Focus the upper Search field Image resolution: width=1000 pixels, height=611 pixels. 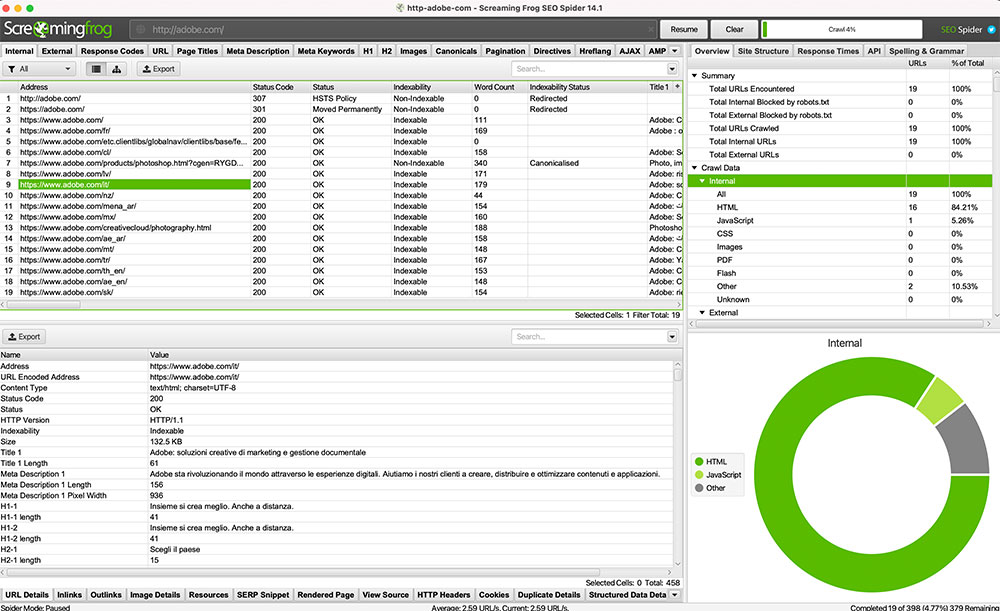tap(589, 69)
